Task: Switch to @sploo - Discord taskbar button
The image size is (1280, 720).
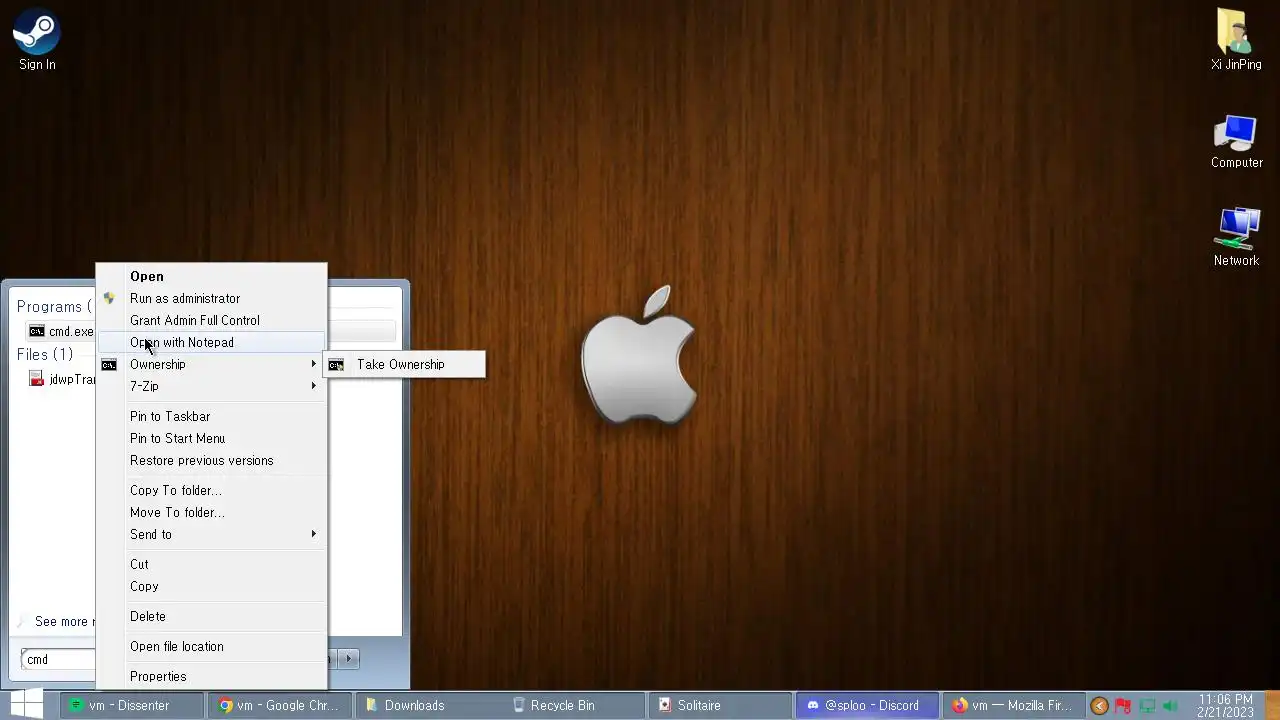Action: tap(868, 705)
